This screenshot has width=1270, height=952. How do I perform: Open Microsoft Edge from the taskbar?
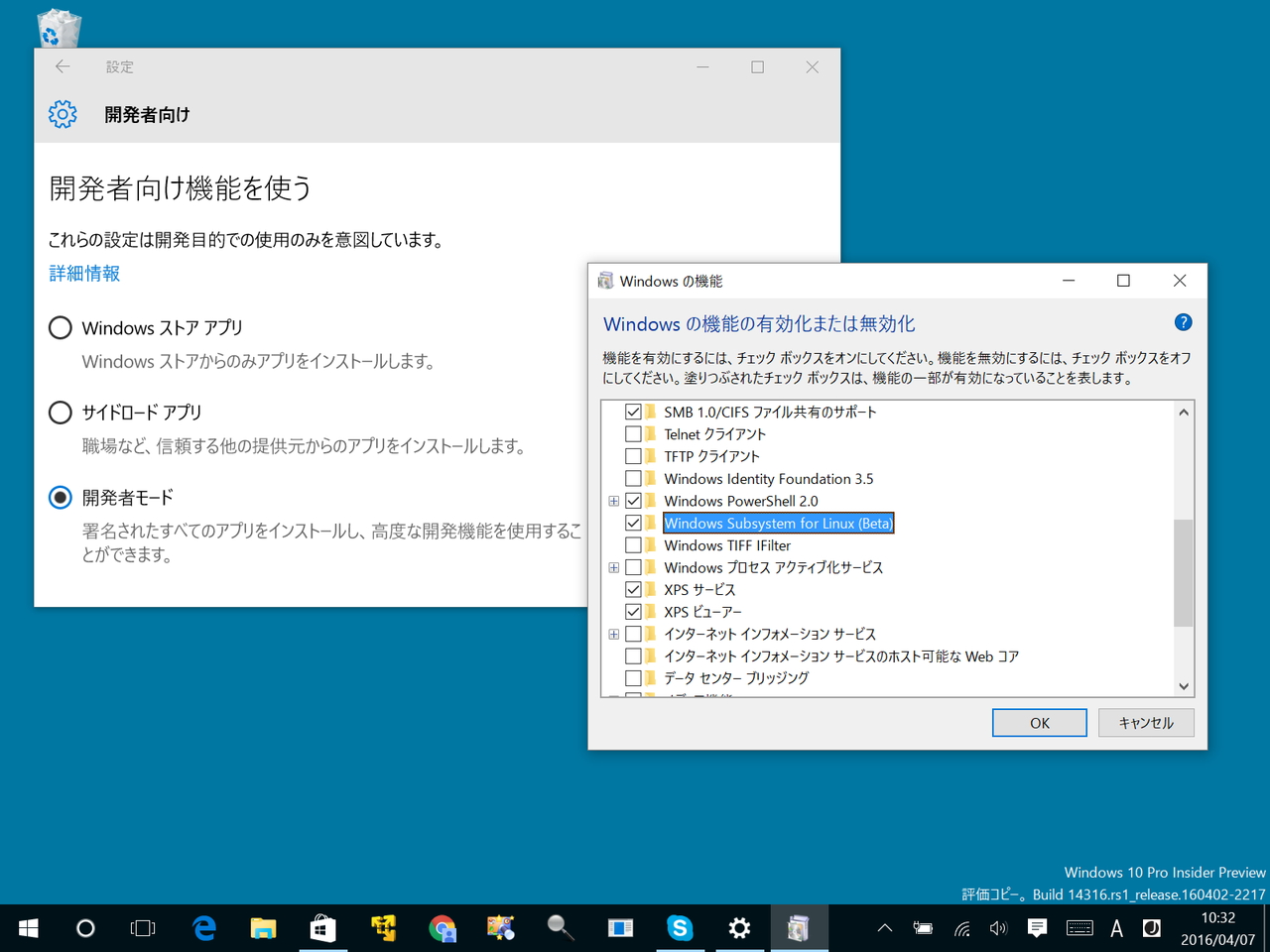click(203, 928)
